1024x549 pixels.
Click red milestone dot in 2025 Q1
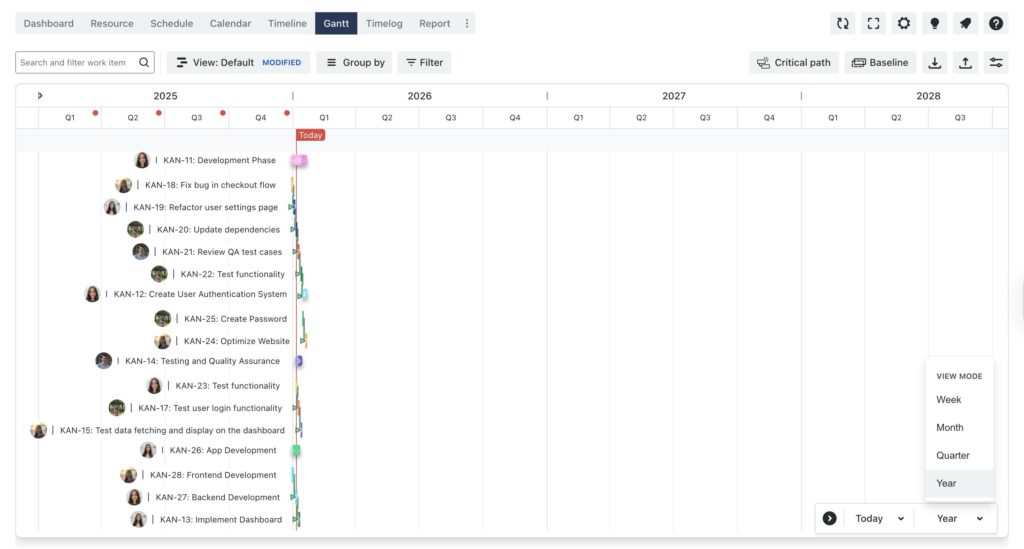coord(95,113)
